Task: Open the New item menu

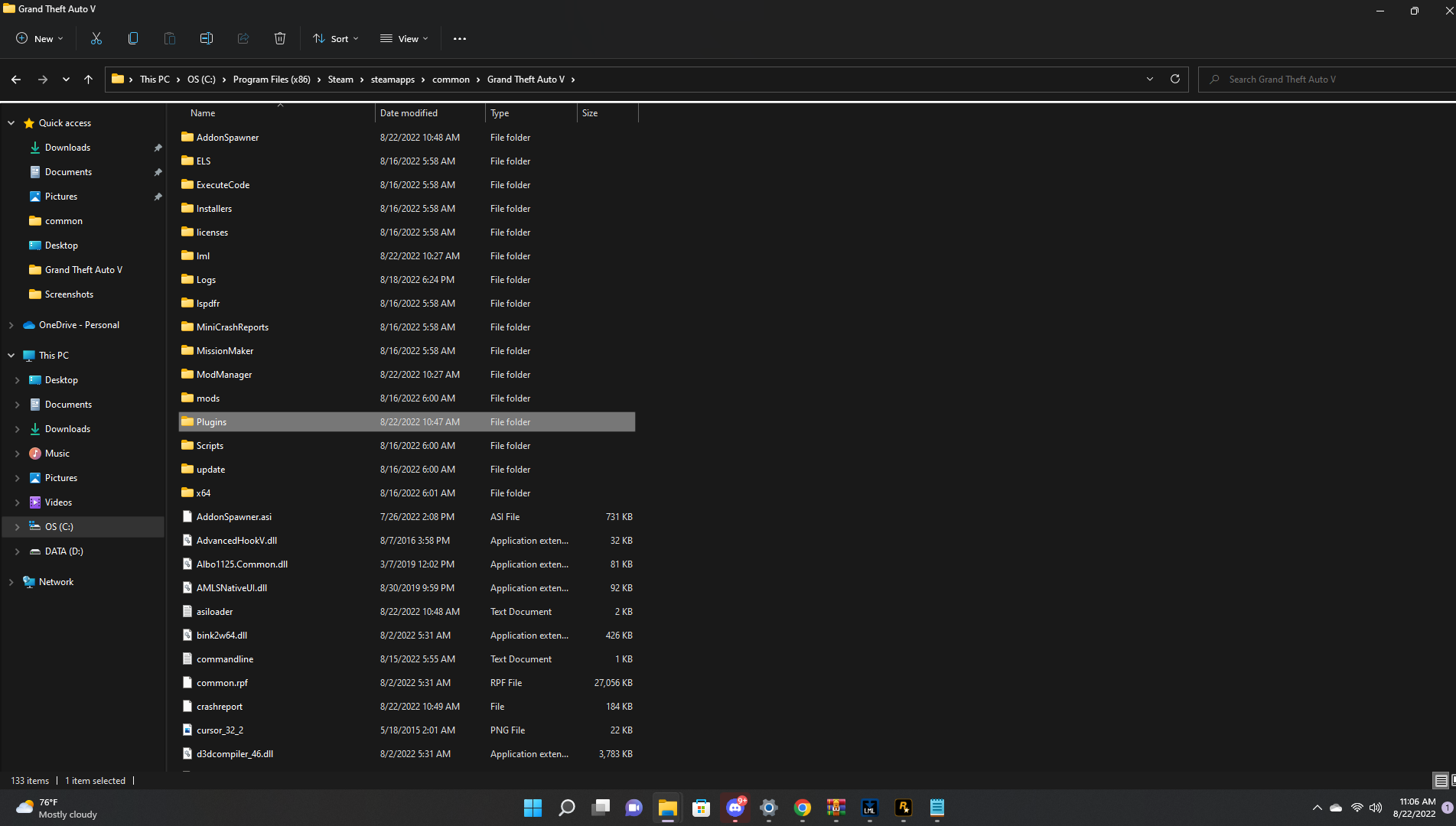Action: (40, 39)
